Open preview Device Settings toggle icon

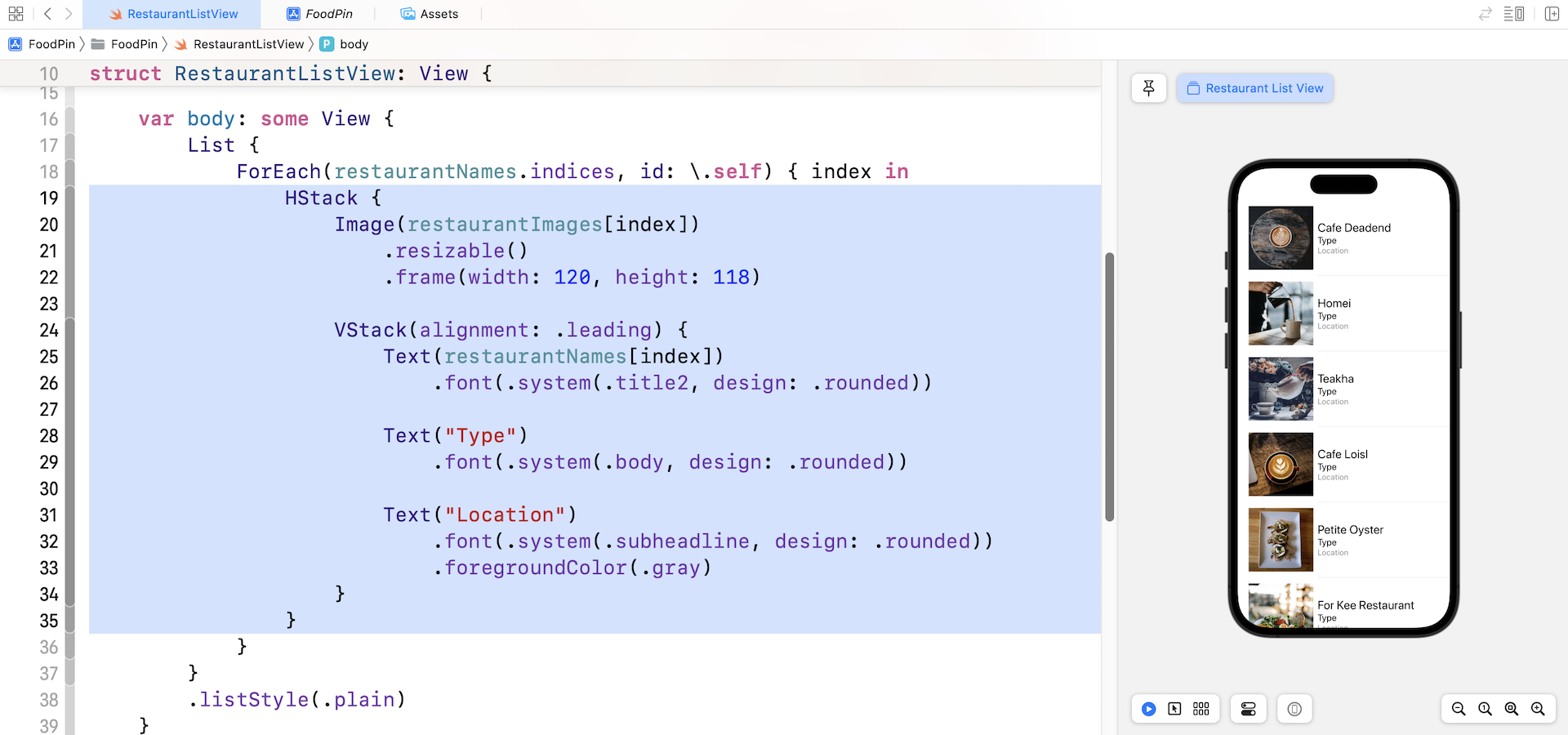click(1248, 709)
